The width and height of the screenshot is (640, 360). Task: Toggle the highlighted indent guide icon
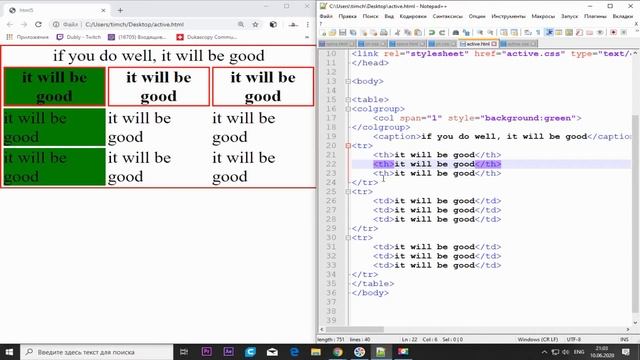click(548, 33)
